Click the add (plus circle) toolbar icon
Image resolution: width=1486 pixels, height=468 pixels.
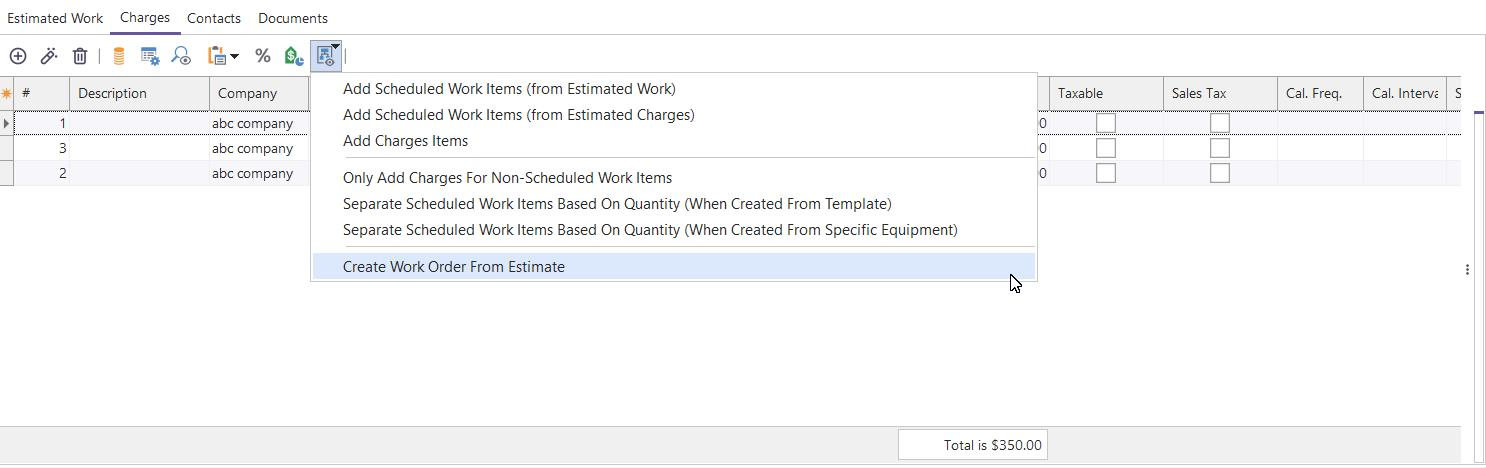click(18, 56)
